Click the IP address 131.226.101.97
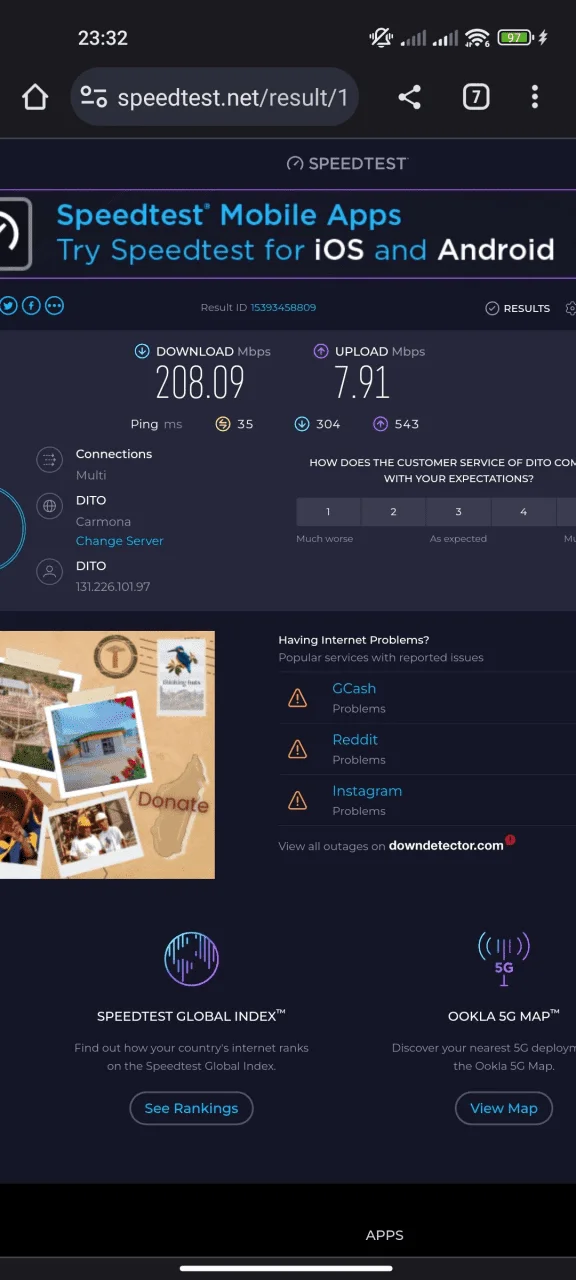 [113, 587]
